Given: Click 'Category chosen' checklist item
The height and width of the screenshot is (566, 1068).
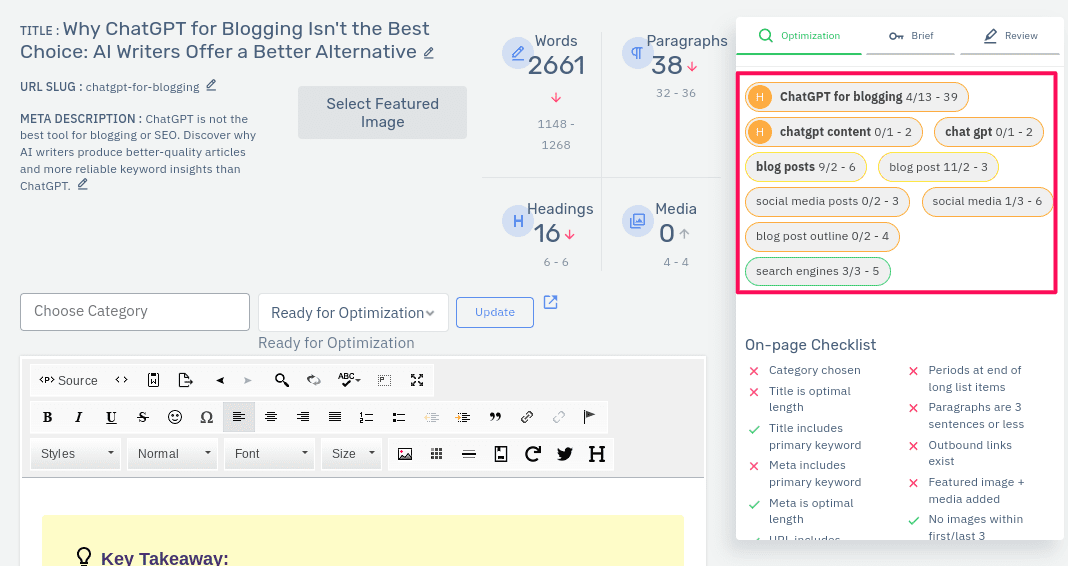Looking at the screenshot, I should pyautogui.click(x=814, y=370).
